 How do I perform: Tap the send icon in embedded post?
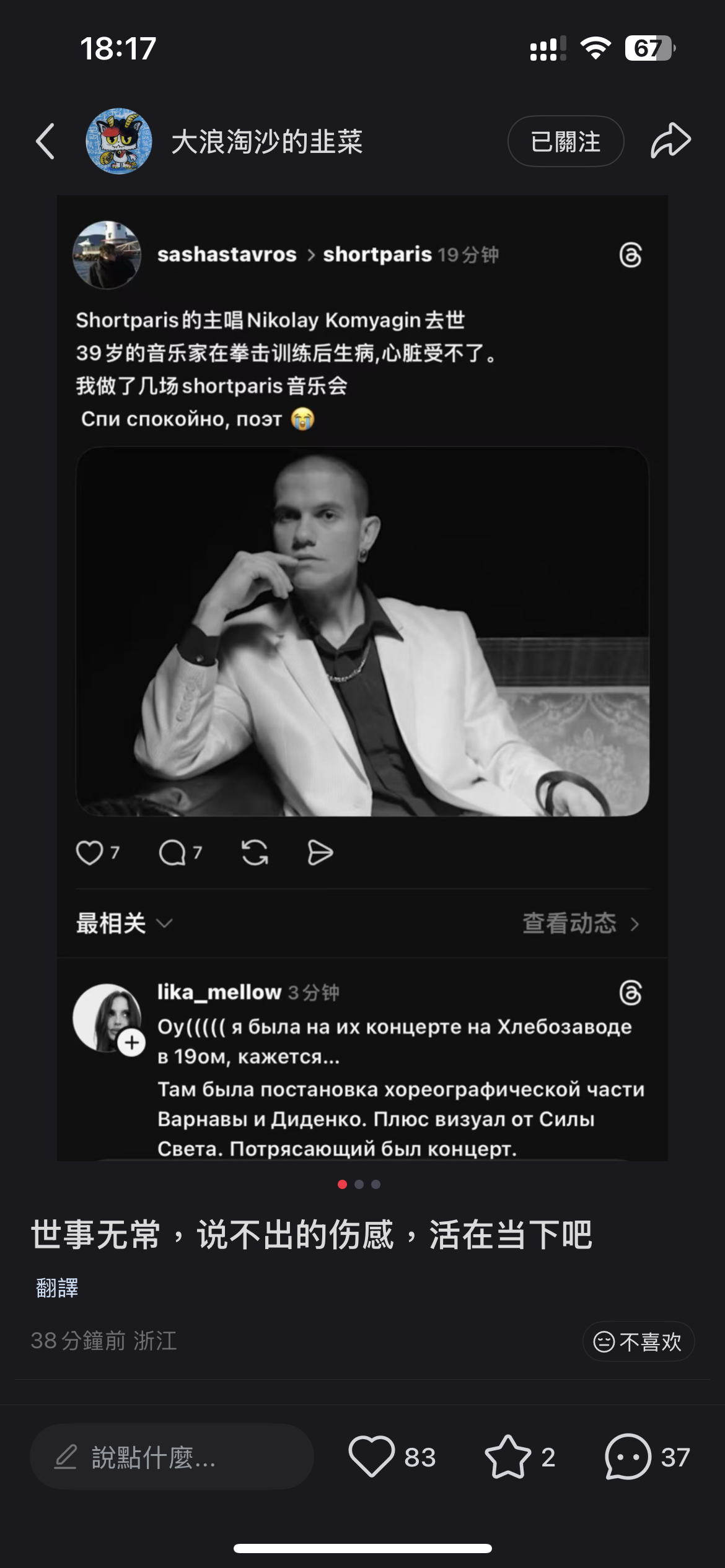point(320,853)
